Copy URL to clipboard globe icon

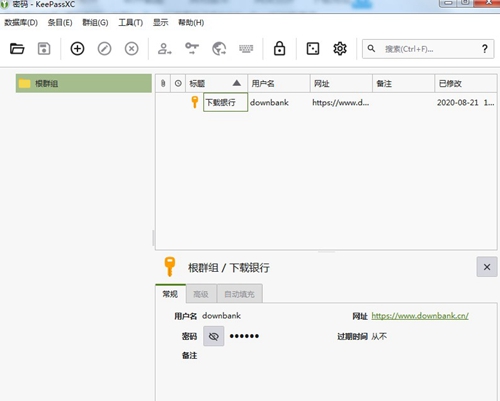[x=219, y=49]
